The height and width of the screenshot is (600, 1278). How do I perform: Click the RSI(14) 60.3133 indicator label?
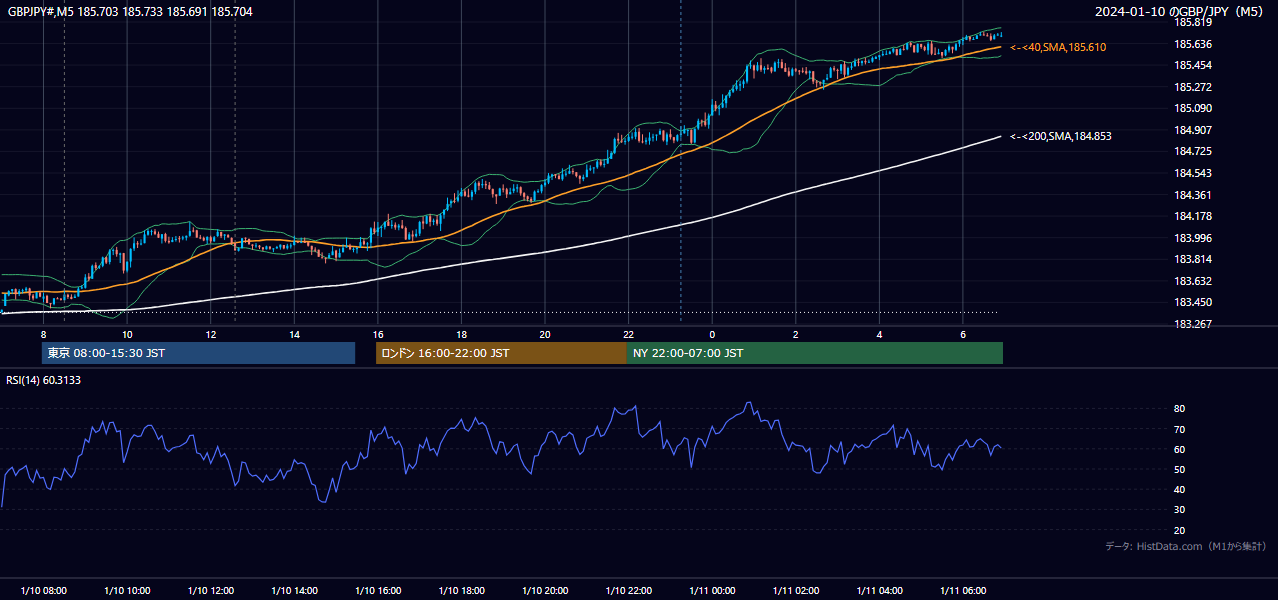44,380
